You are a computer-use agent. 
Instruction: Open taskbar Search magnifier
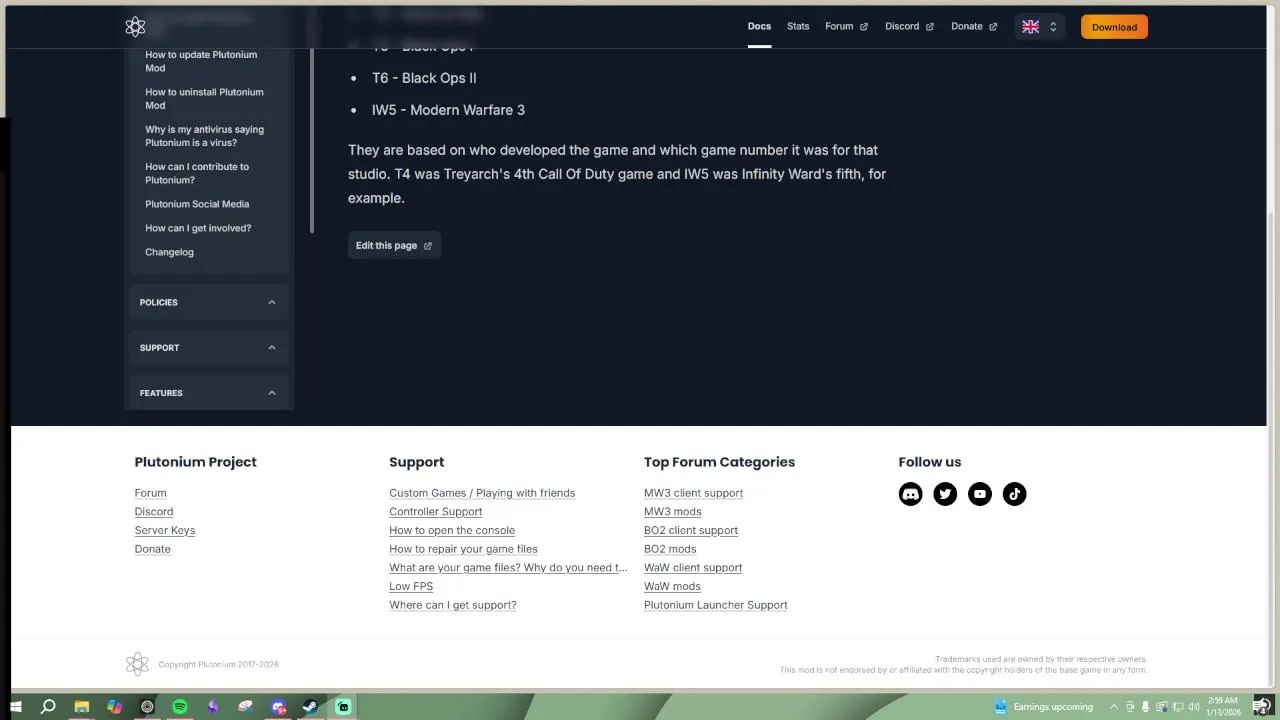point(48,707)
